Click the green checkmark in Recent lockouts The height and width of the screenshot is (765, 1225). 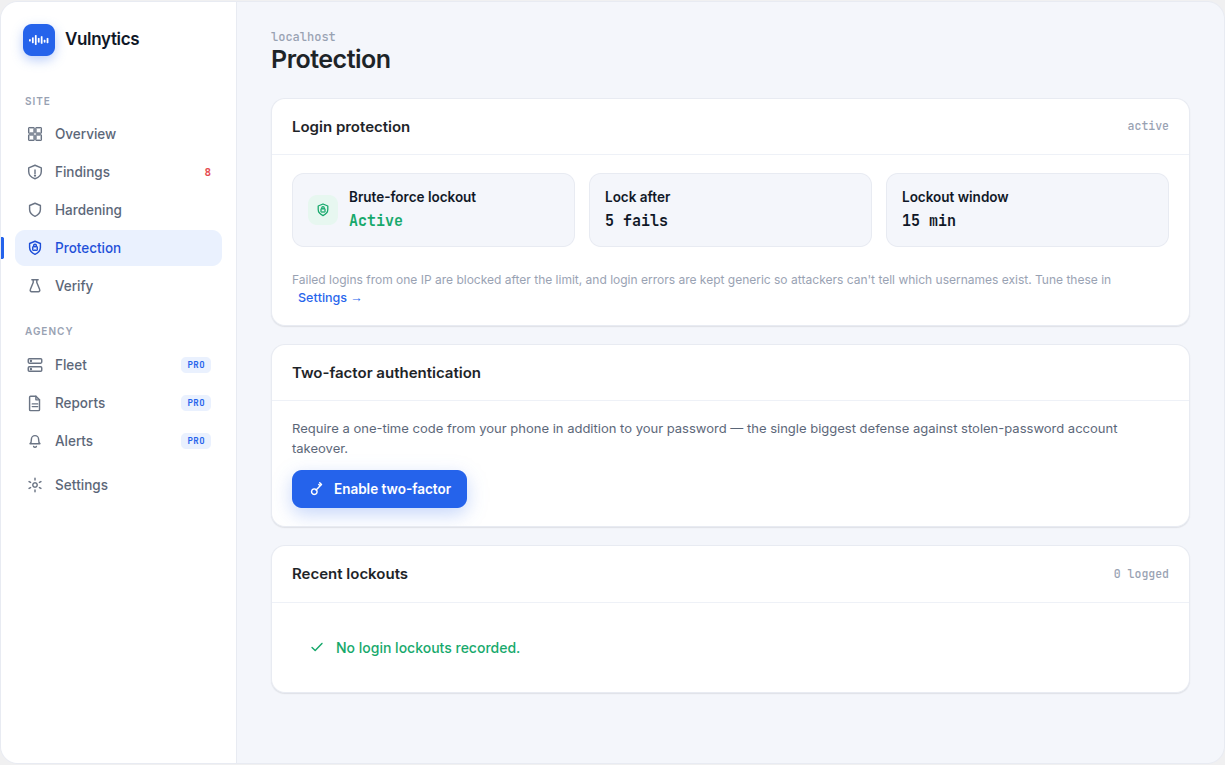(317, 648)
